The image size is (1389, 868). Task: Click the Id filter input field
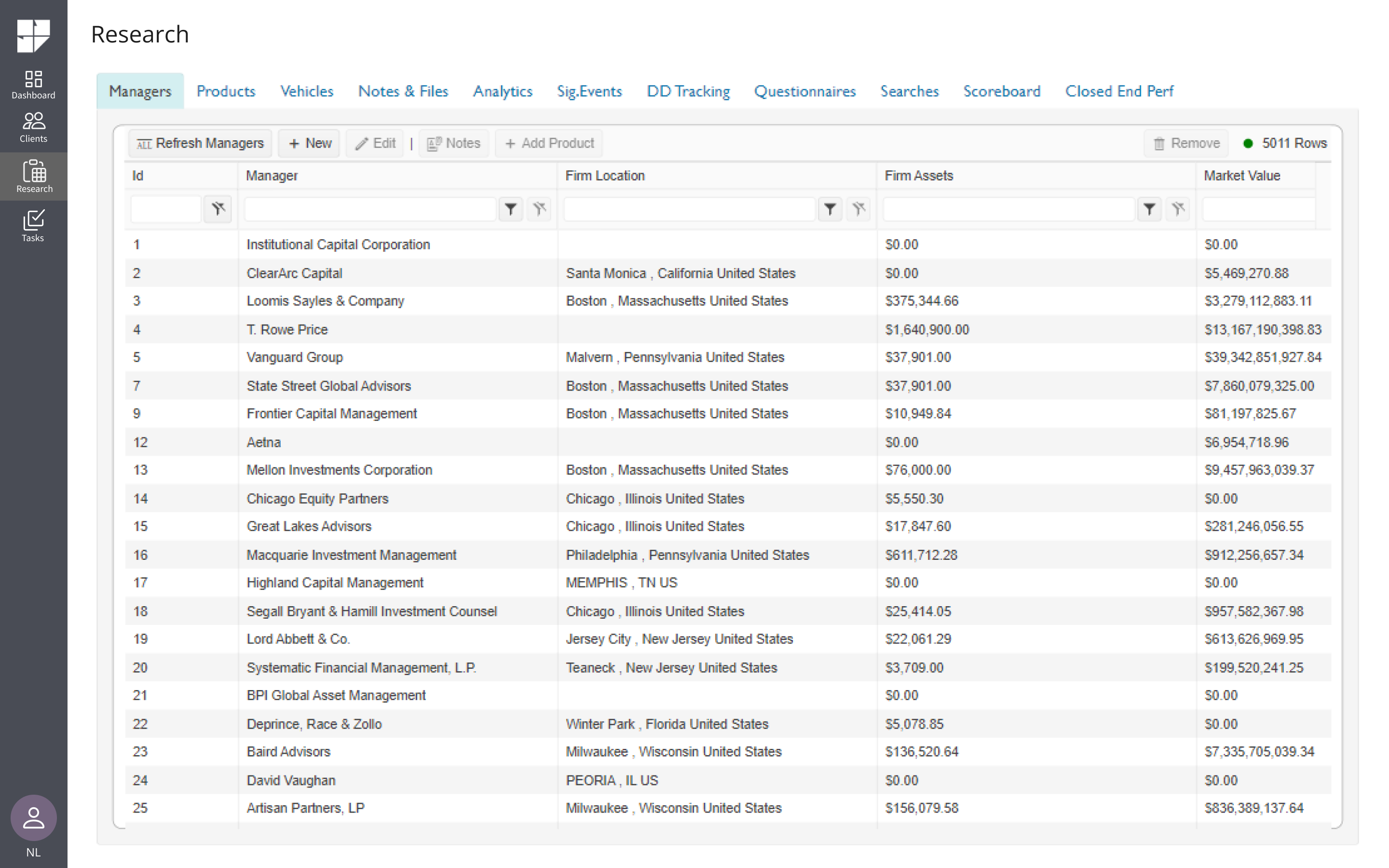(x=166, y=209)
